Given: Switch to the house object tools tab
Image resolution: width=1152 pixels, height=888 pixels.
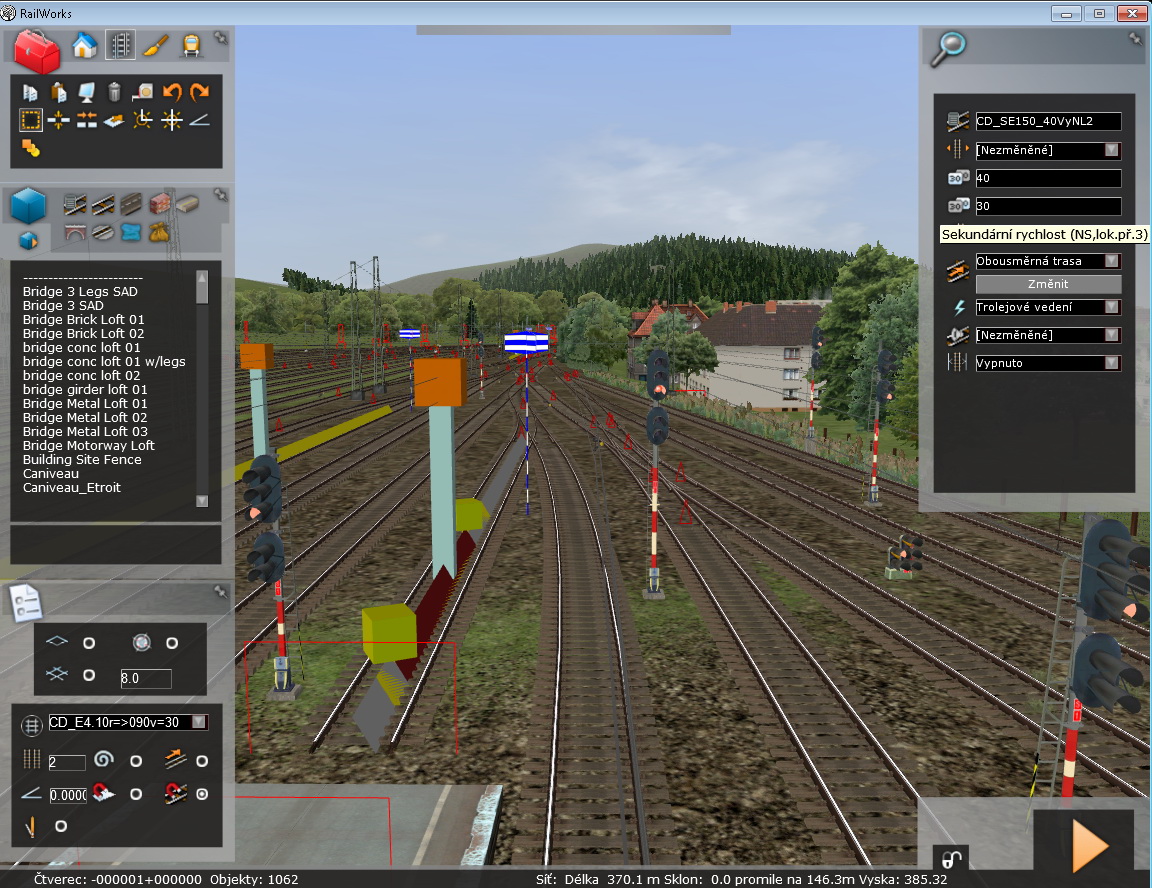Looking at the screenshot, I should pos(84,46).
